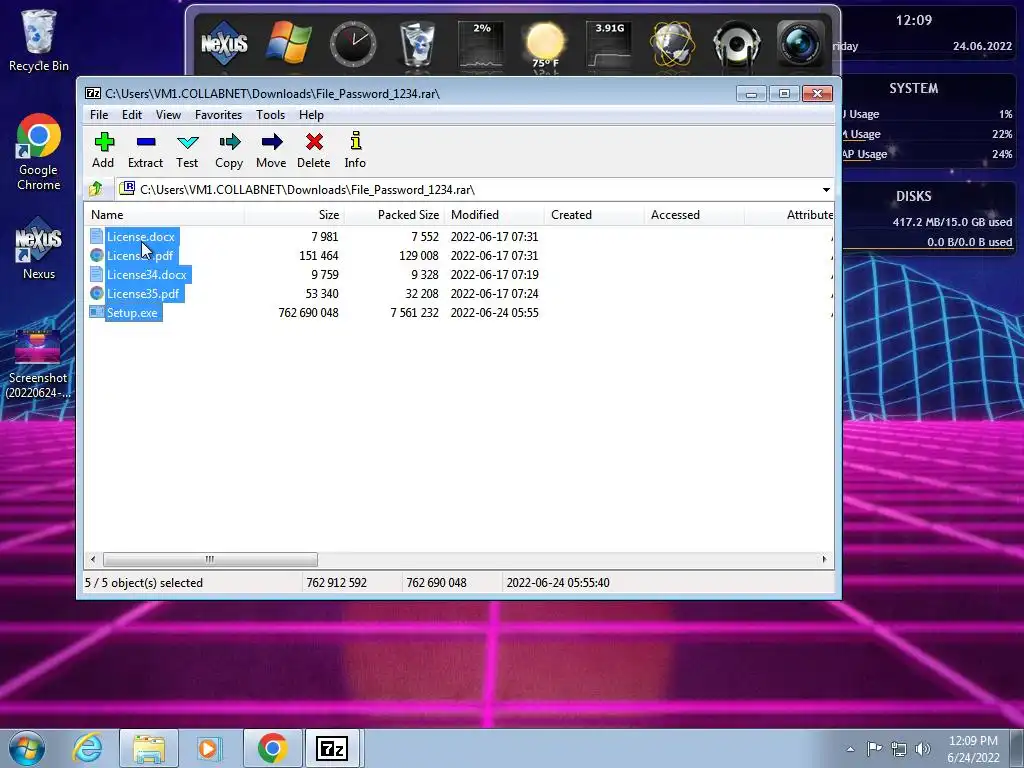This screenshot has width=1024, height=768.
Task: Click the sun weather dock icon
Action: pyautogui.click(x=545, y=43)
